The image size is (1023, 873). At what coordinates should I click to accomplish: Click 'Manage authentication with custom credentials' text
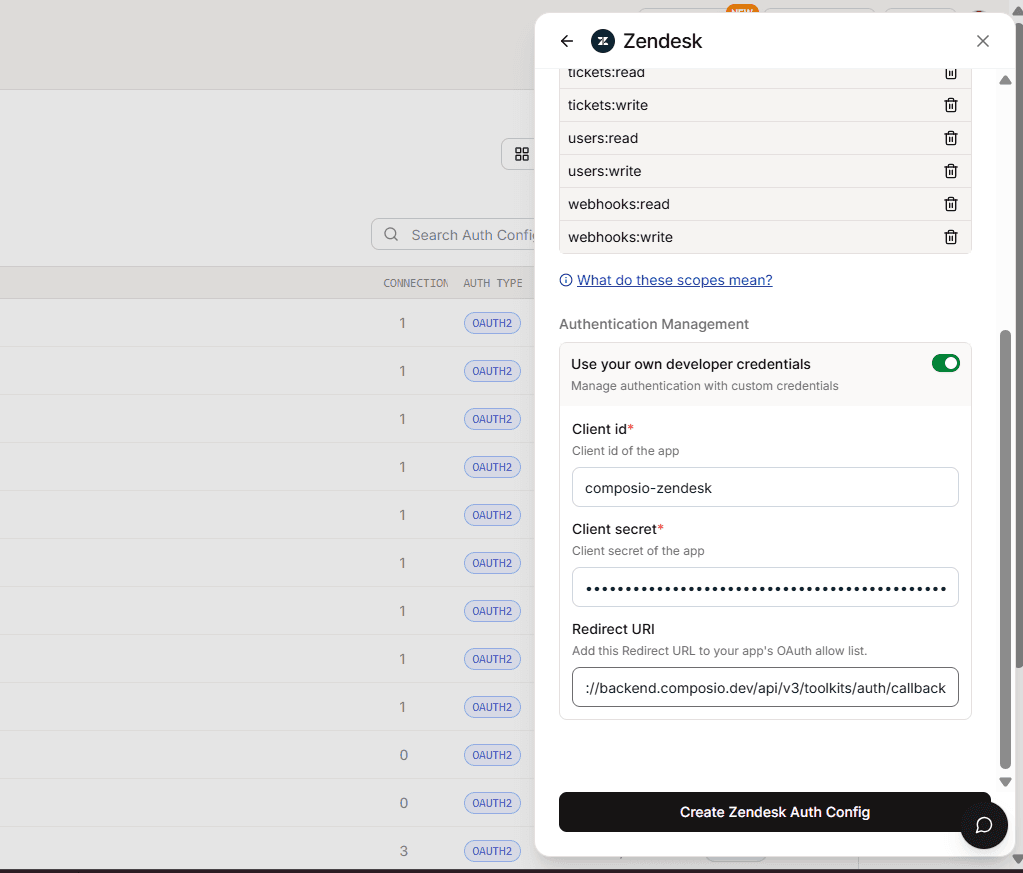click(x=705, y=386)
